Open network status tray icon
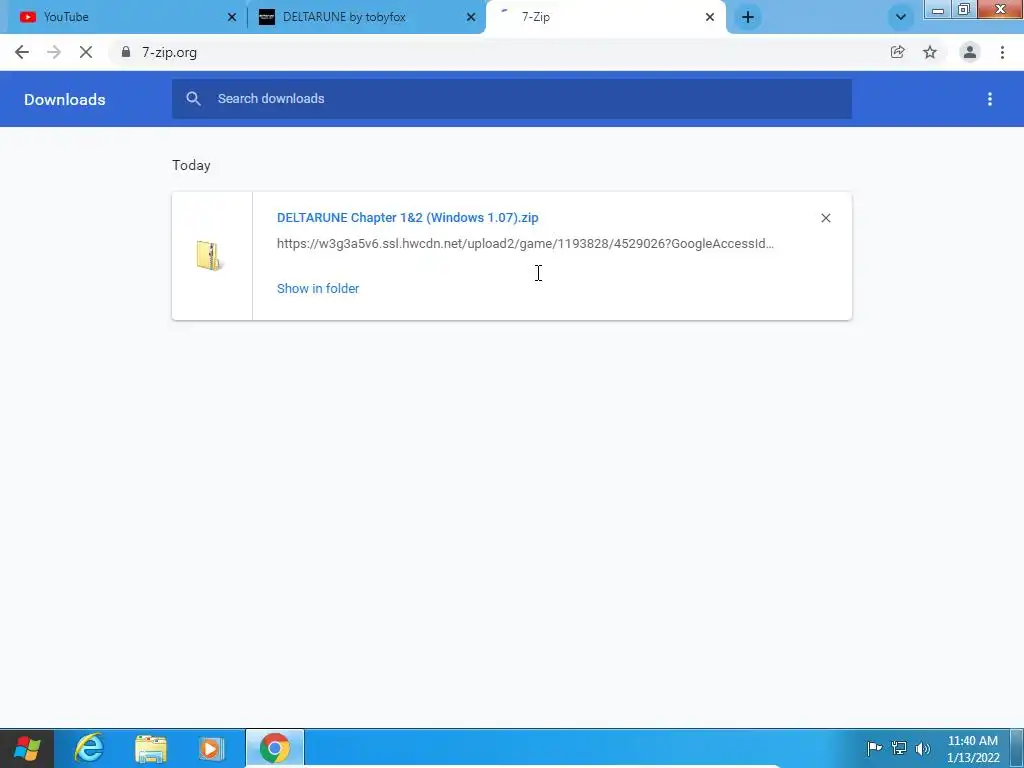 (899, 748)
